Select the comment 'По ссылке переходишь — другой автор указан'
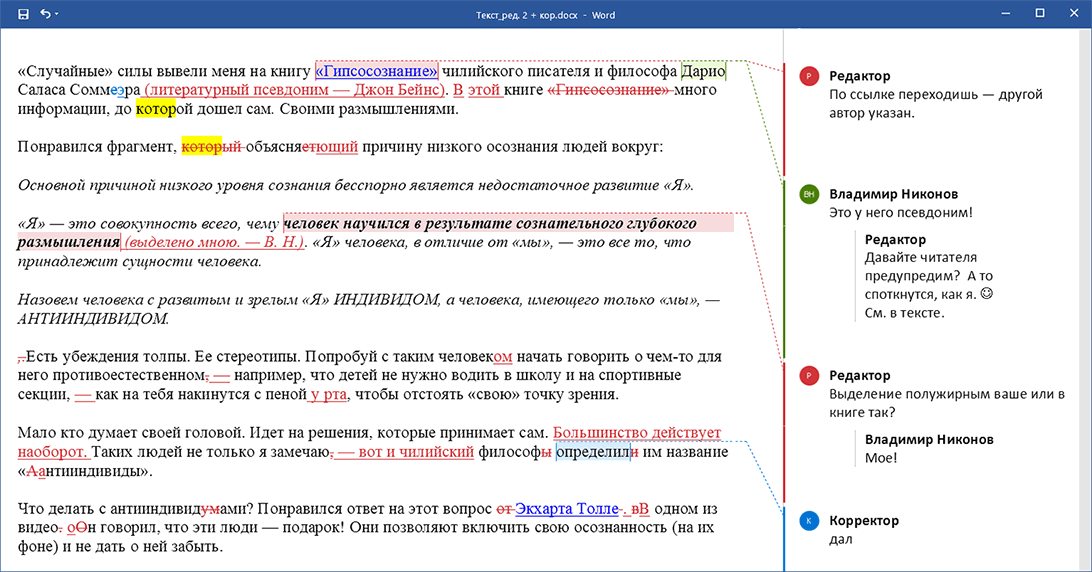This screenshot has width=1092, height=572. [x=935, y=104]
